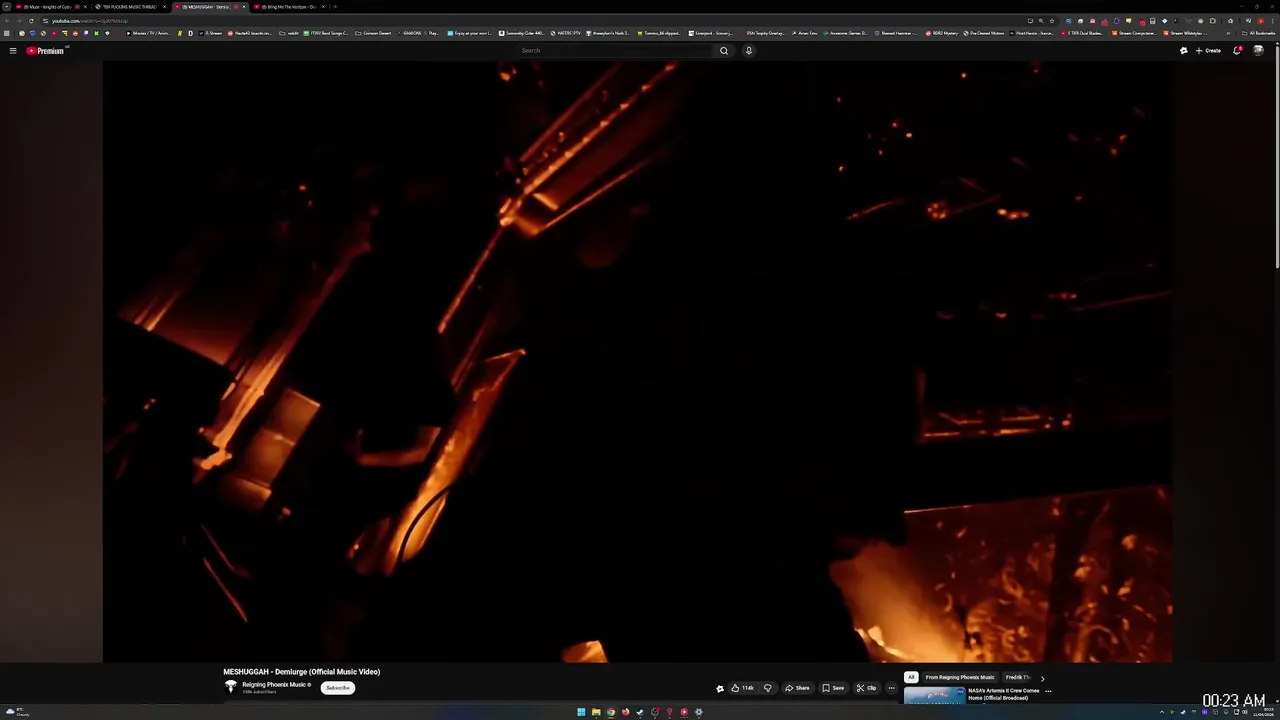Screen dimensions: 1280x720
Task: Open the All Bookmarks folder
Action: 1258,33
